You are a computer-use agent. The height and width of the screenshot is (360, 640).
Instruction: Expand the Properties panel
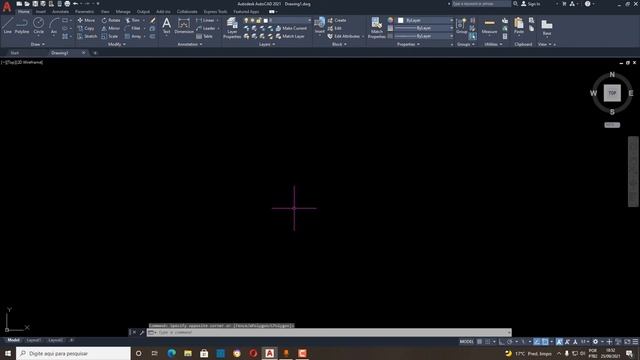tap(408, 44)
